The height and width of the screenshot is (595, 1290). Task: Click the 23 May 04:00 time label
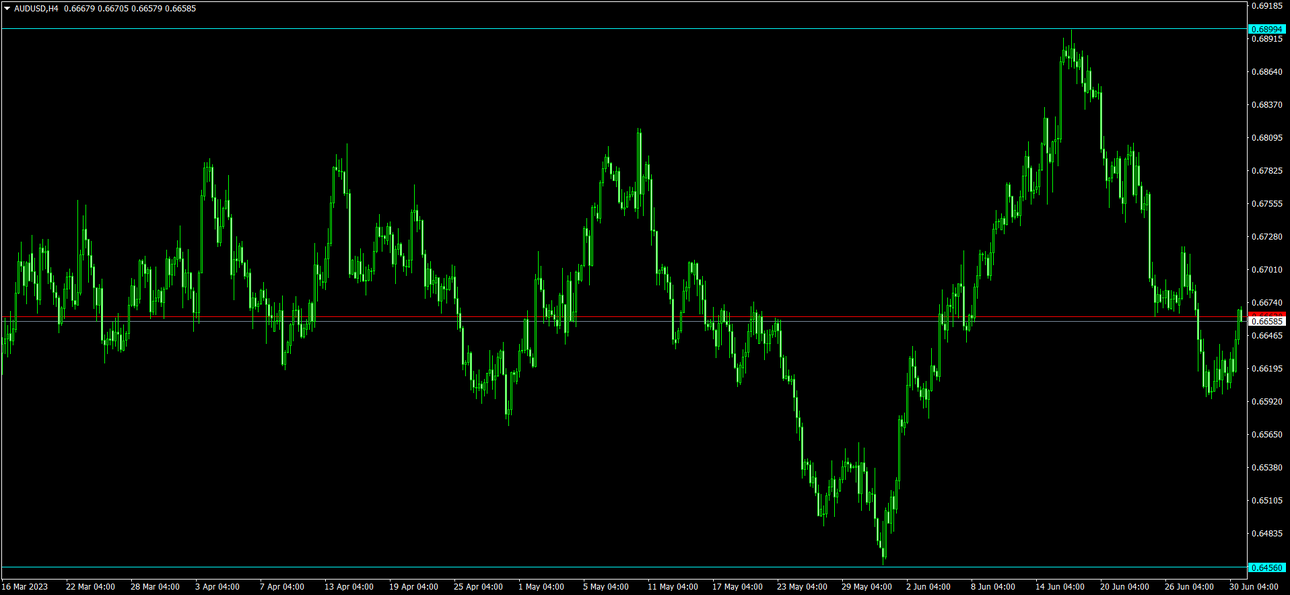[x=803, y=587]
